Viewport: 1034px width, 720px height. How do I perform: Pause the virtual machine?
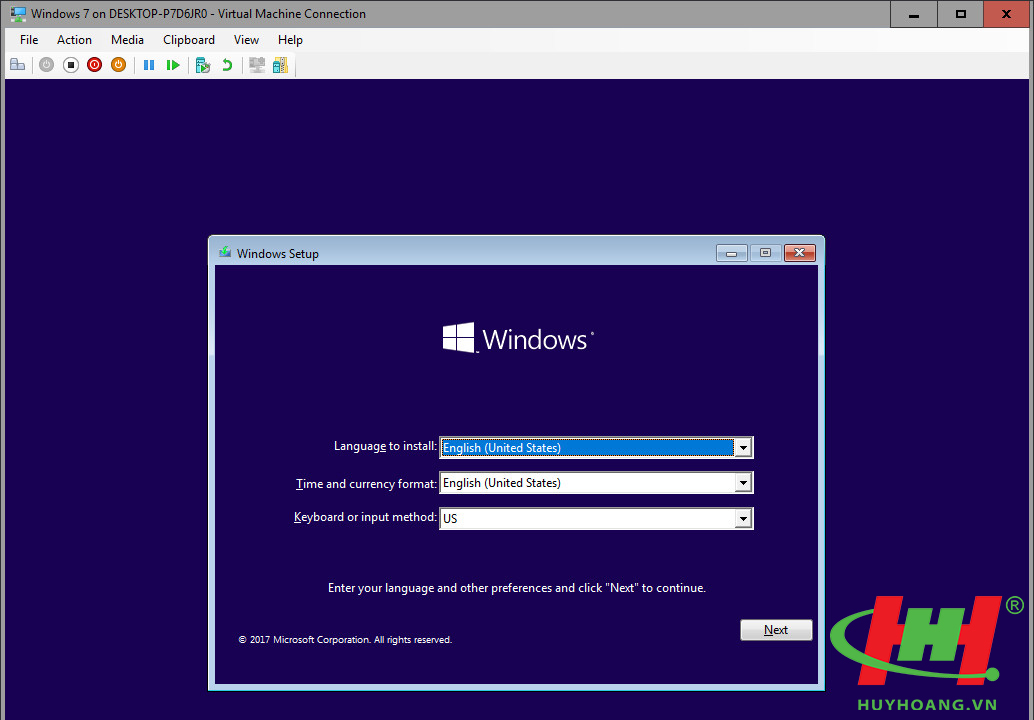click(149, 65)
